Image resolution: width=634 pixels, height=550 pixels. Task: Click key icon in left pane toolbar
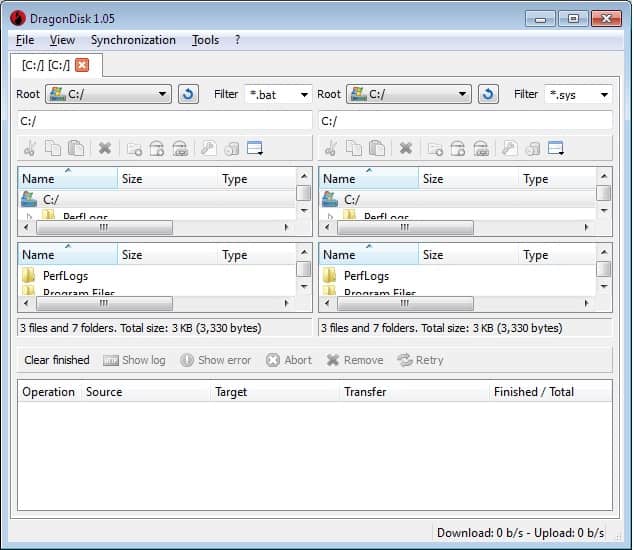point(209,148)
